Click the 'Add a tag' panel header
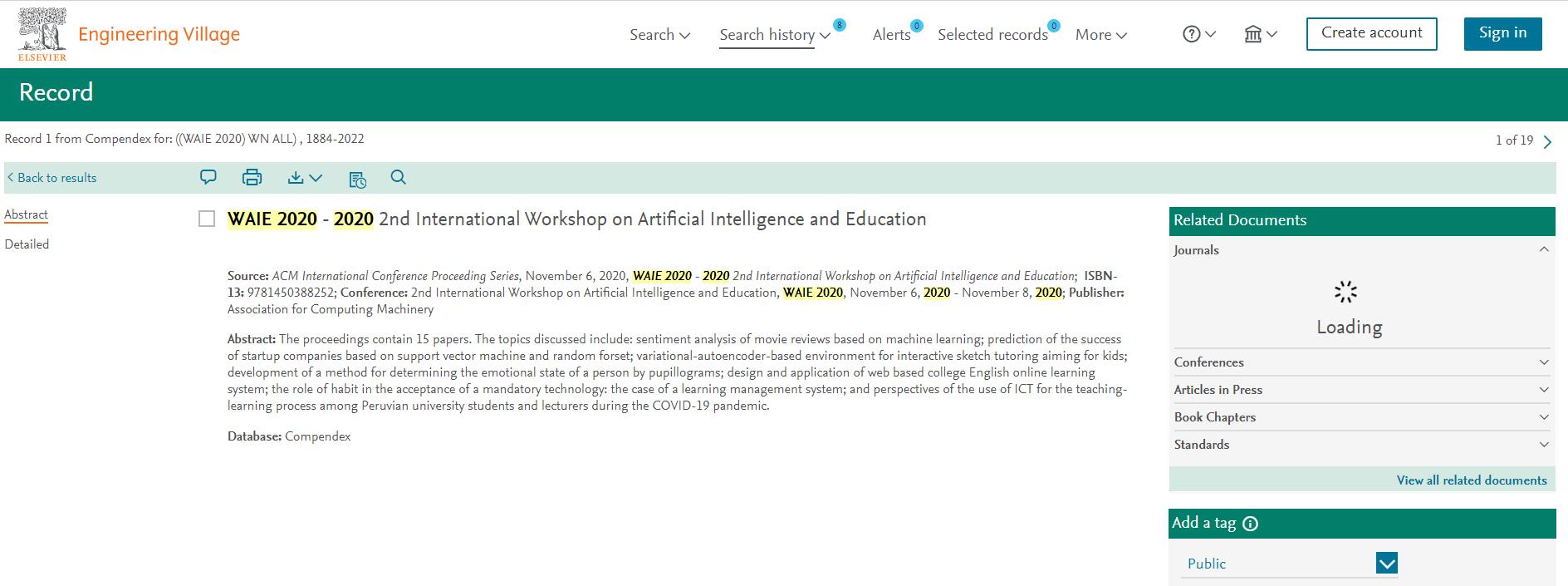Image resolution: width=1568 pixels, height=586 pixels. pos(1361,524)
